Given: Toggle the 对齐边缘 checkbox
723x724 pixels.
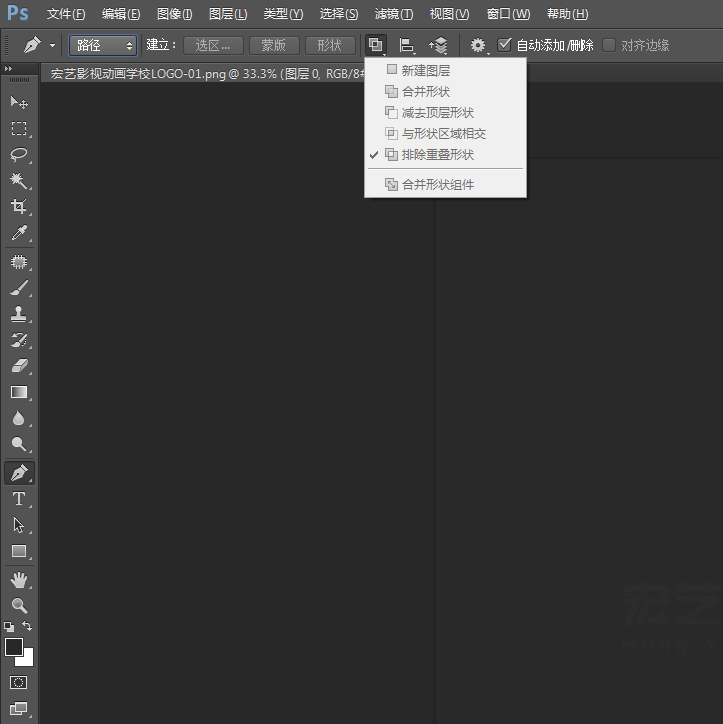Looking at the screenshot, I should point(609,45).
